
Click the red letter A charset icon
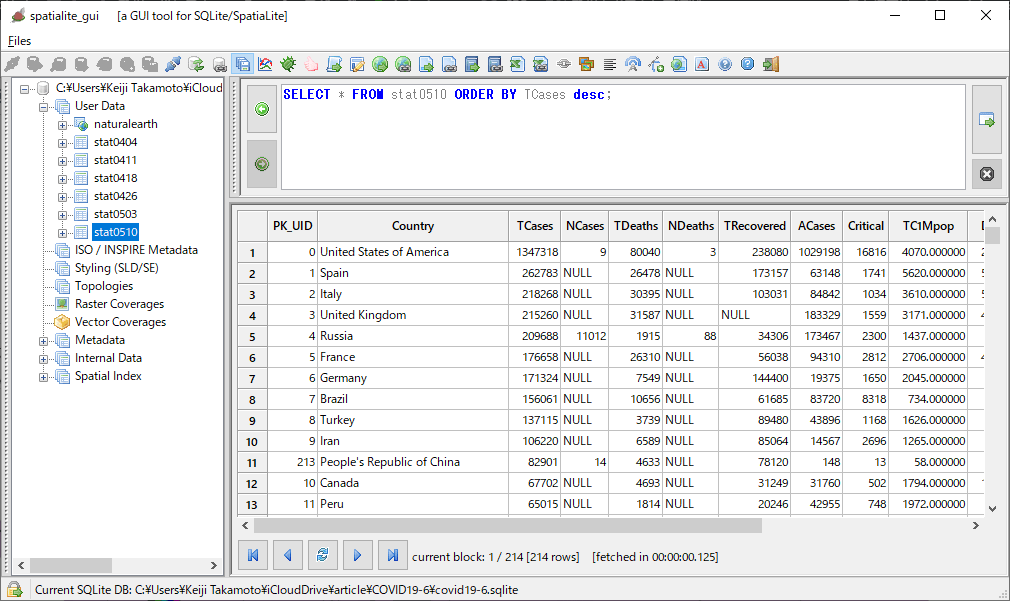[702, 64]
